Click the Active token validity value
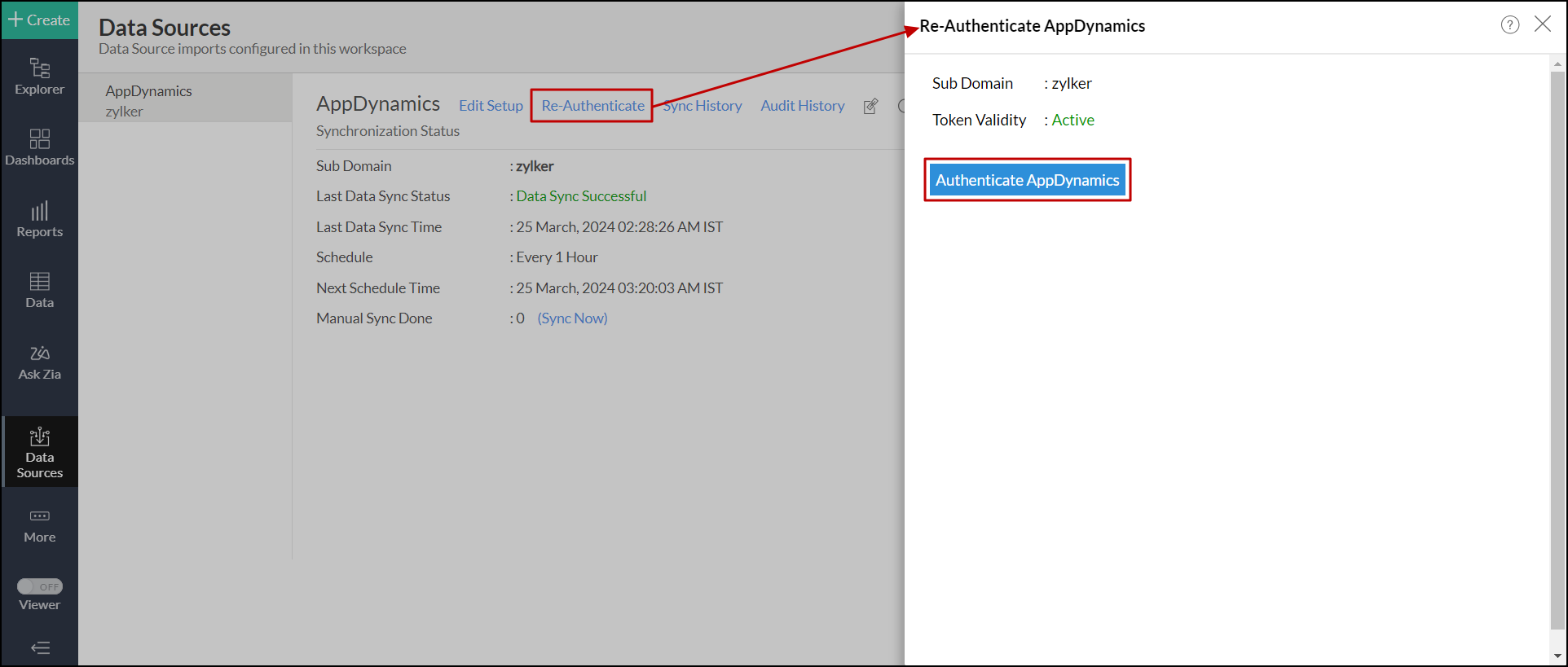 [x=1072, y=120]
